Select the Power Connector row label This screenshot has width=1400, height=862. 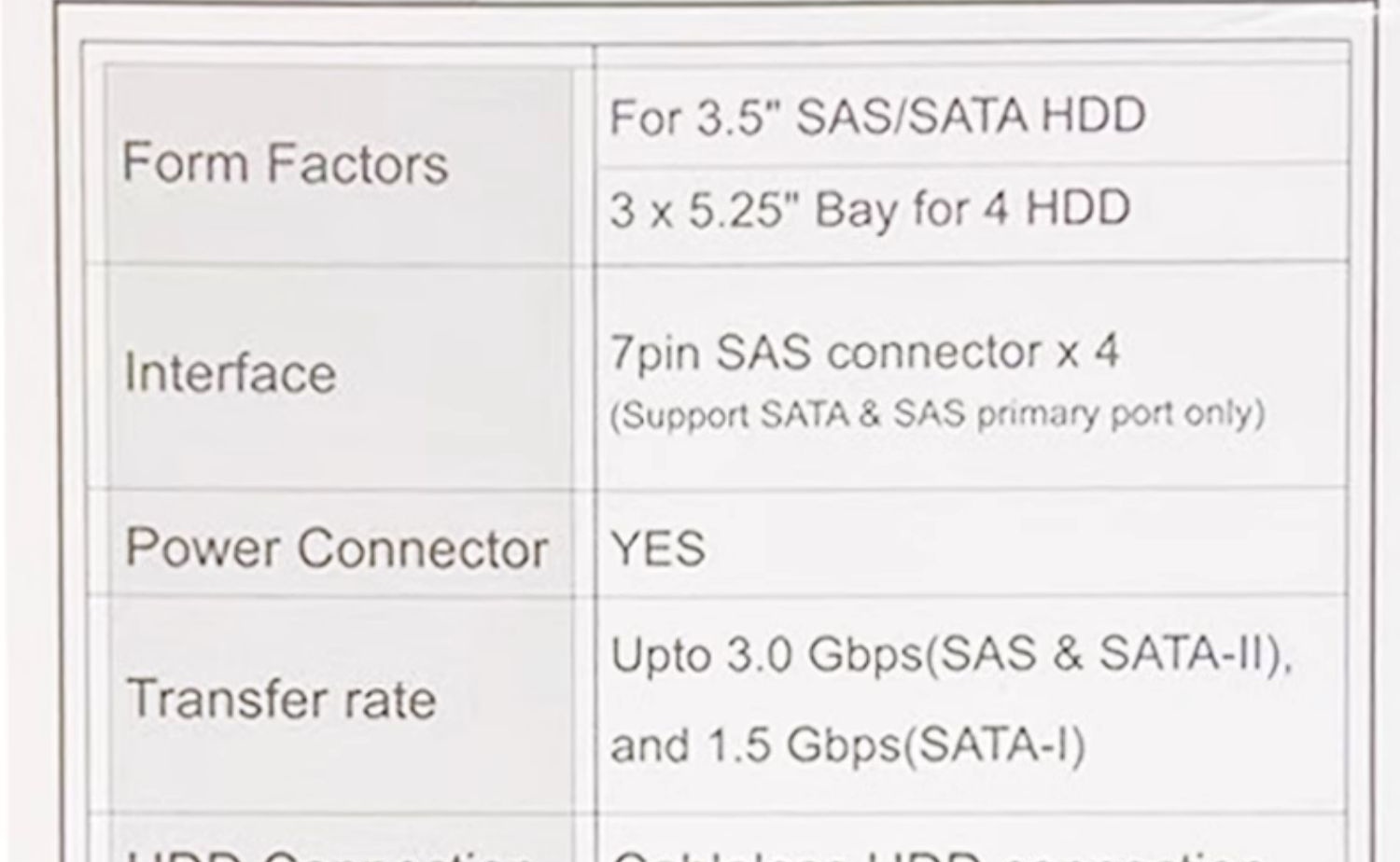(336, 548)
